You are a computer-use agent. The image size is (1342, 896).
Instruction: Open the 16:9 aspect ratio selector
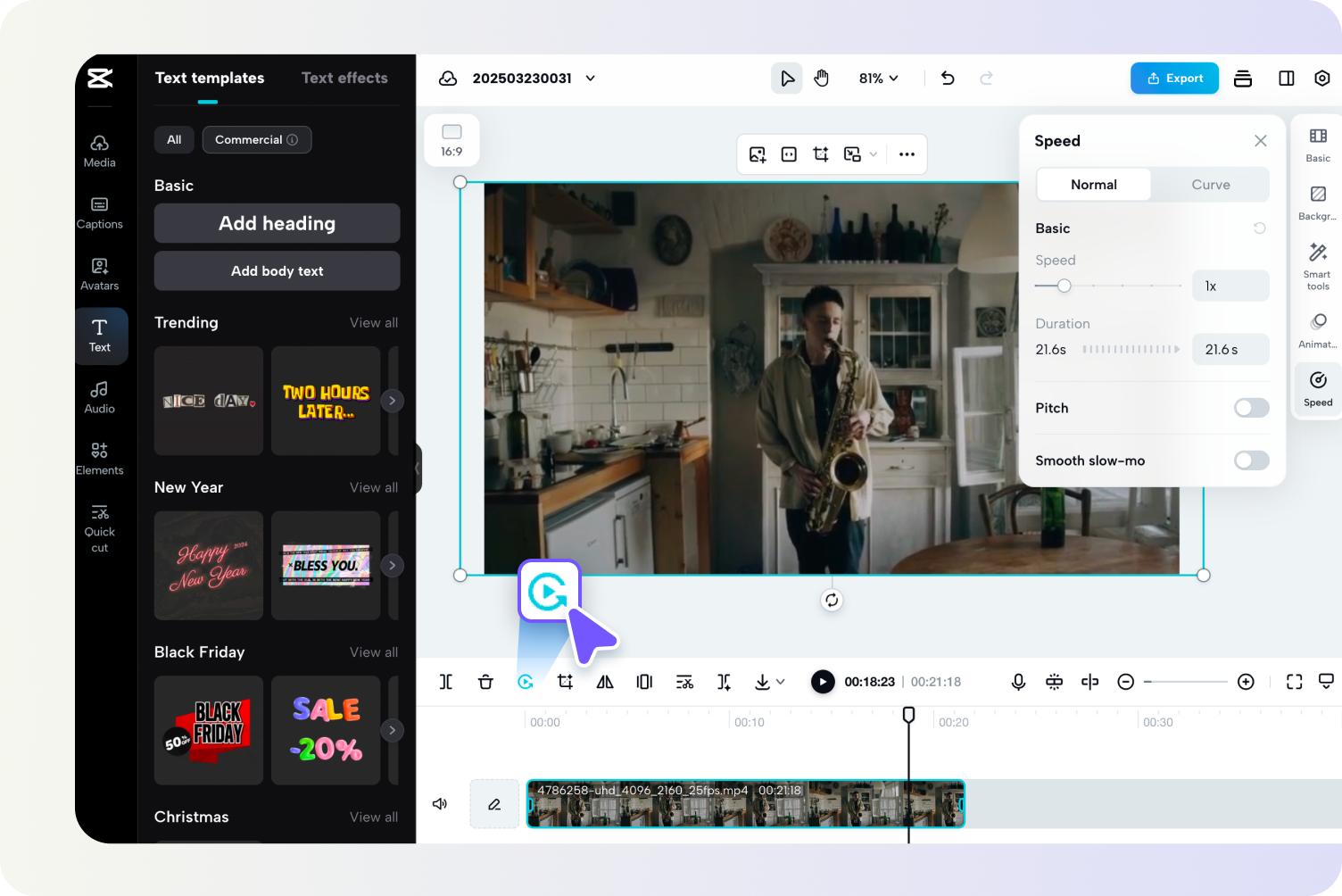click(x=451, y=140)
